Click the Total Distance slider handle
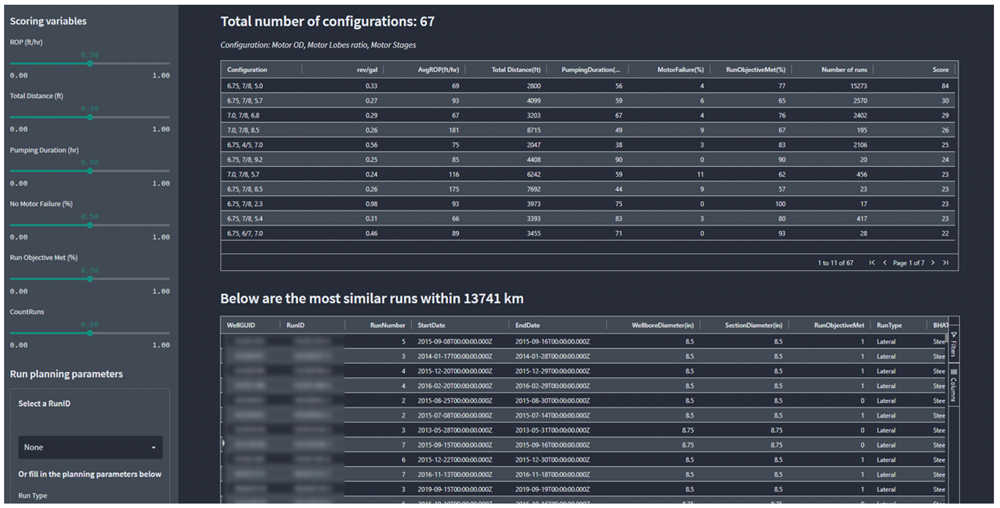 pyautogui.click(x=90, y=117)
